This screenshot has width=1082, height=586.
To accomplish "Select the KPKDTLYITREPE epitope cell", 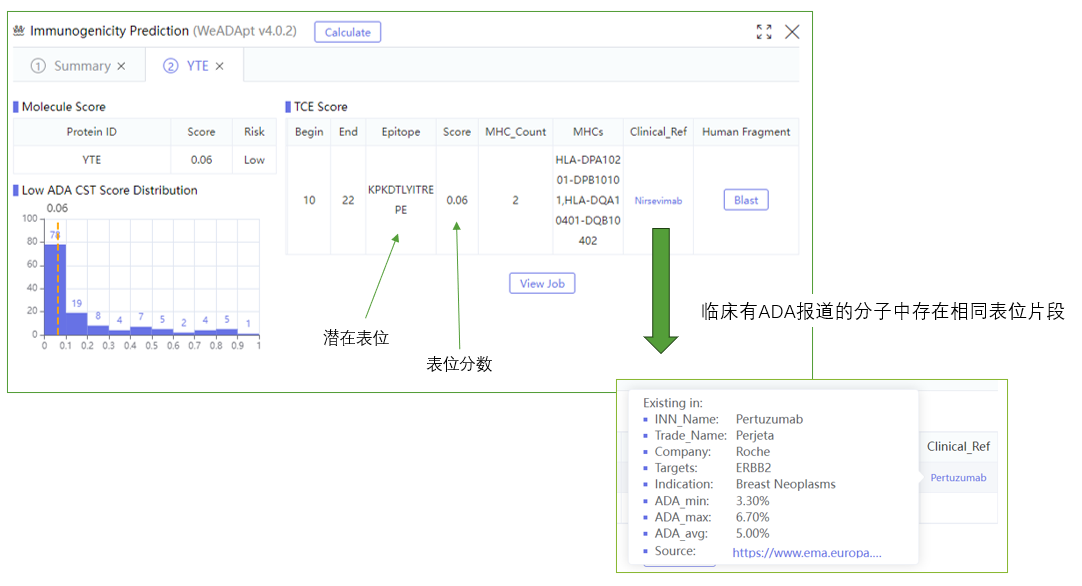I will (401, 200).
